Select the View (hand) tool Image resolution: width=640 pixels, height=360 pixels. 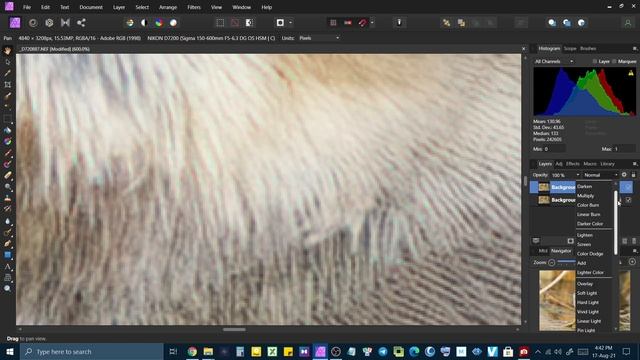(x=7, y=51)
